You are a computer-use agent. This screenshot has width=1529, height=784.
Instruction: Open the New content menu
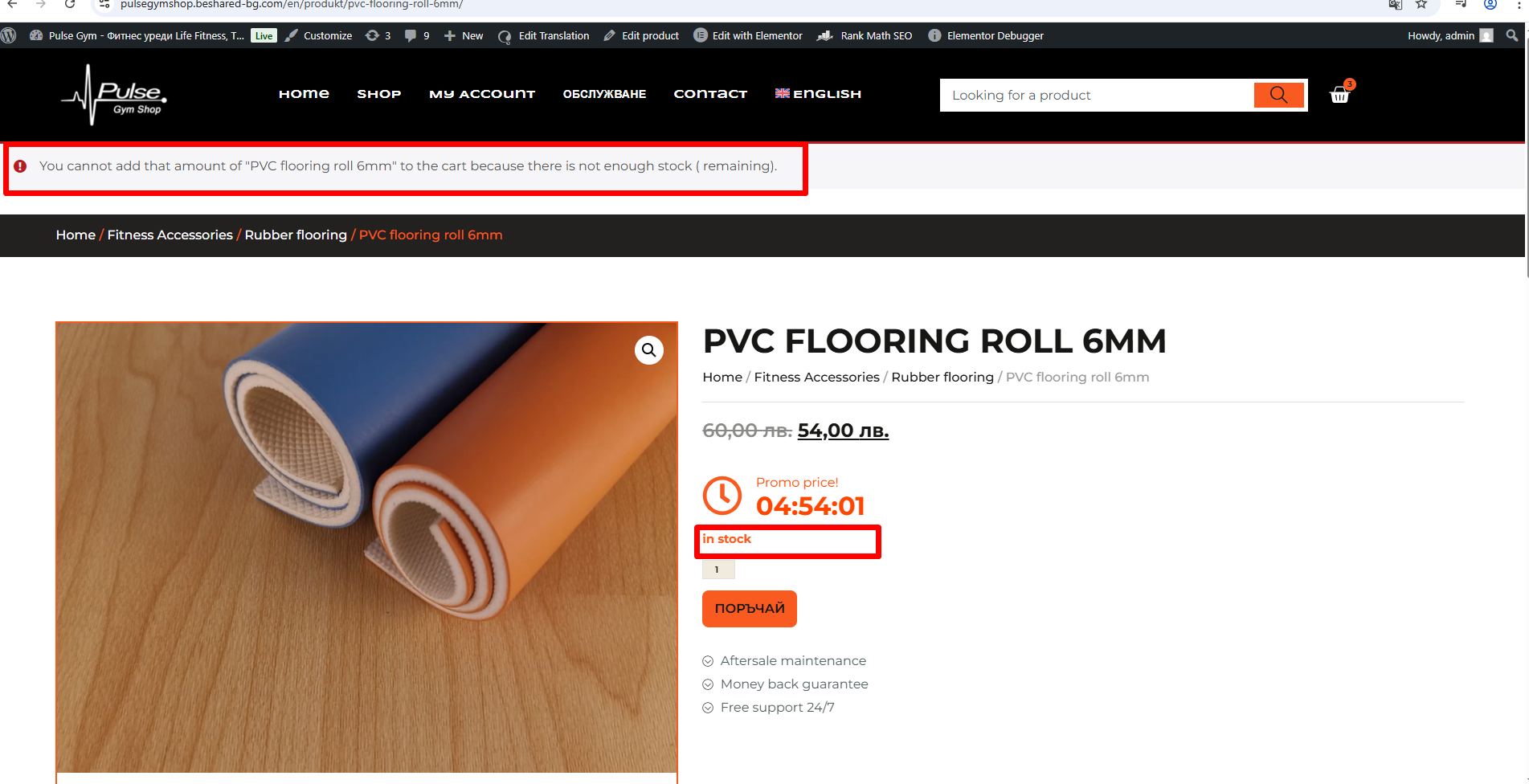(x=464, y=35)
